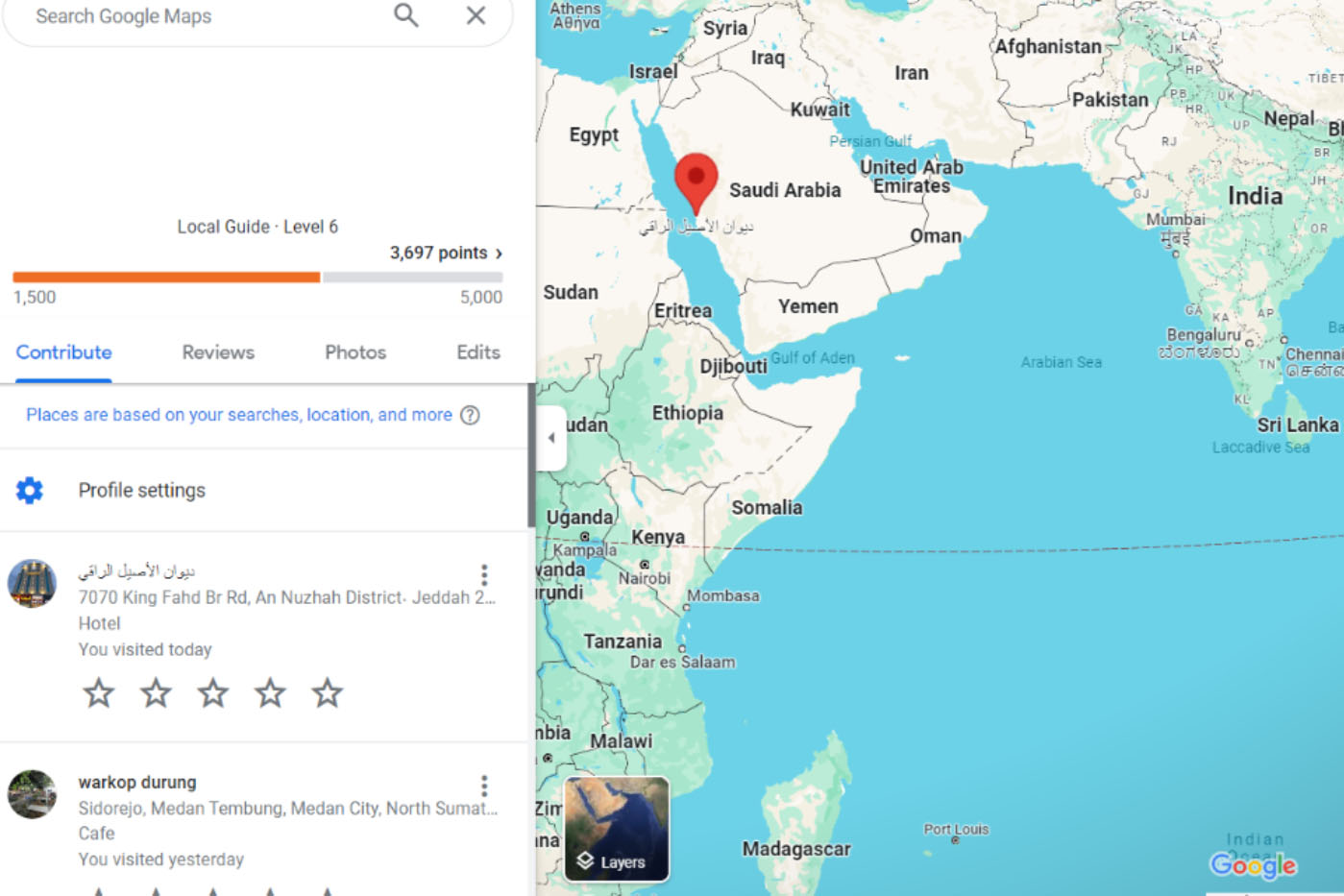
Task: Click the Somalia country label
Action: tap(767, 507)
